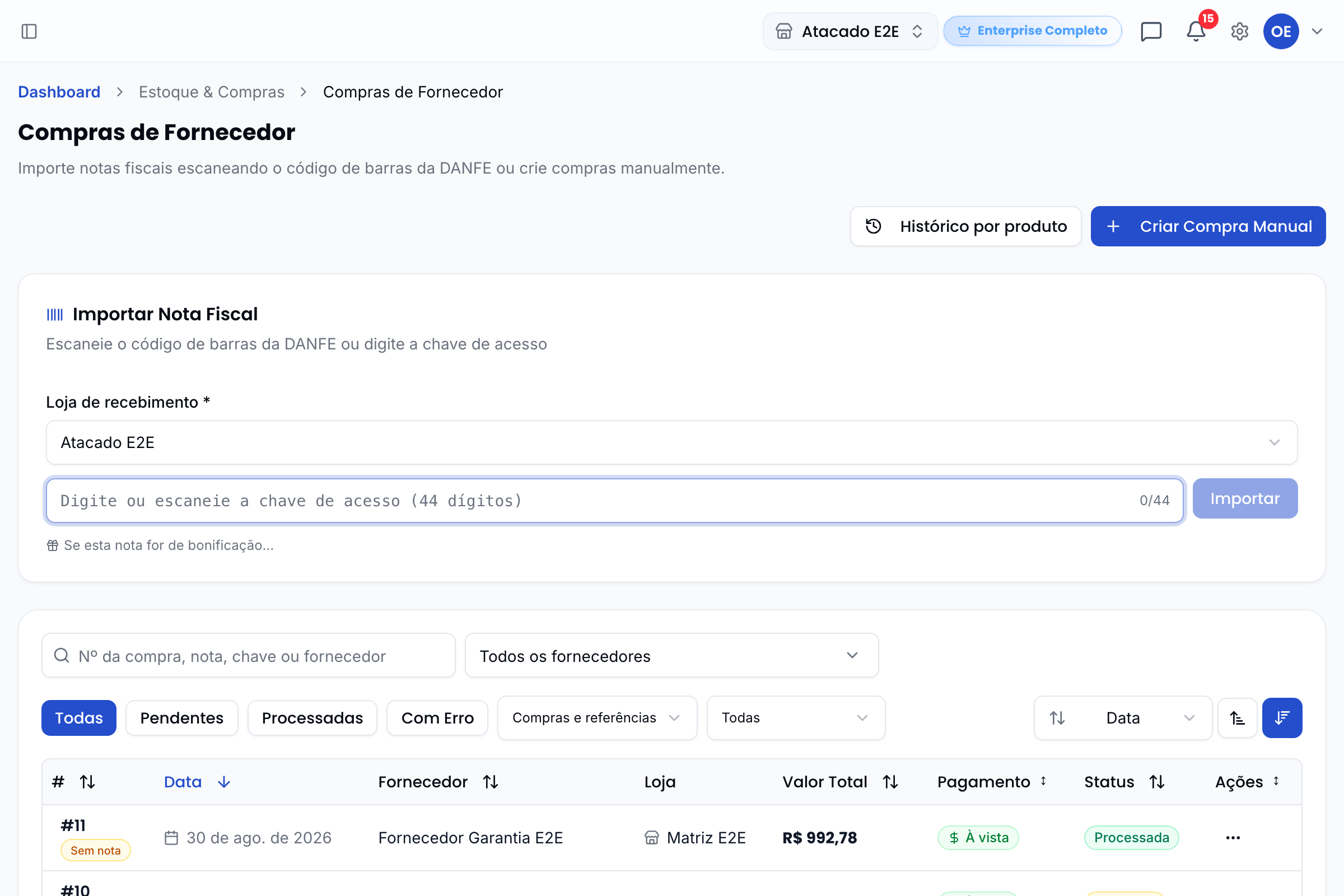Image resolution: width=1344 pixels, height=896 pixels.
Task: Open the Todas dropdown next to Compras e referências
Action: pos(796,718)
